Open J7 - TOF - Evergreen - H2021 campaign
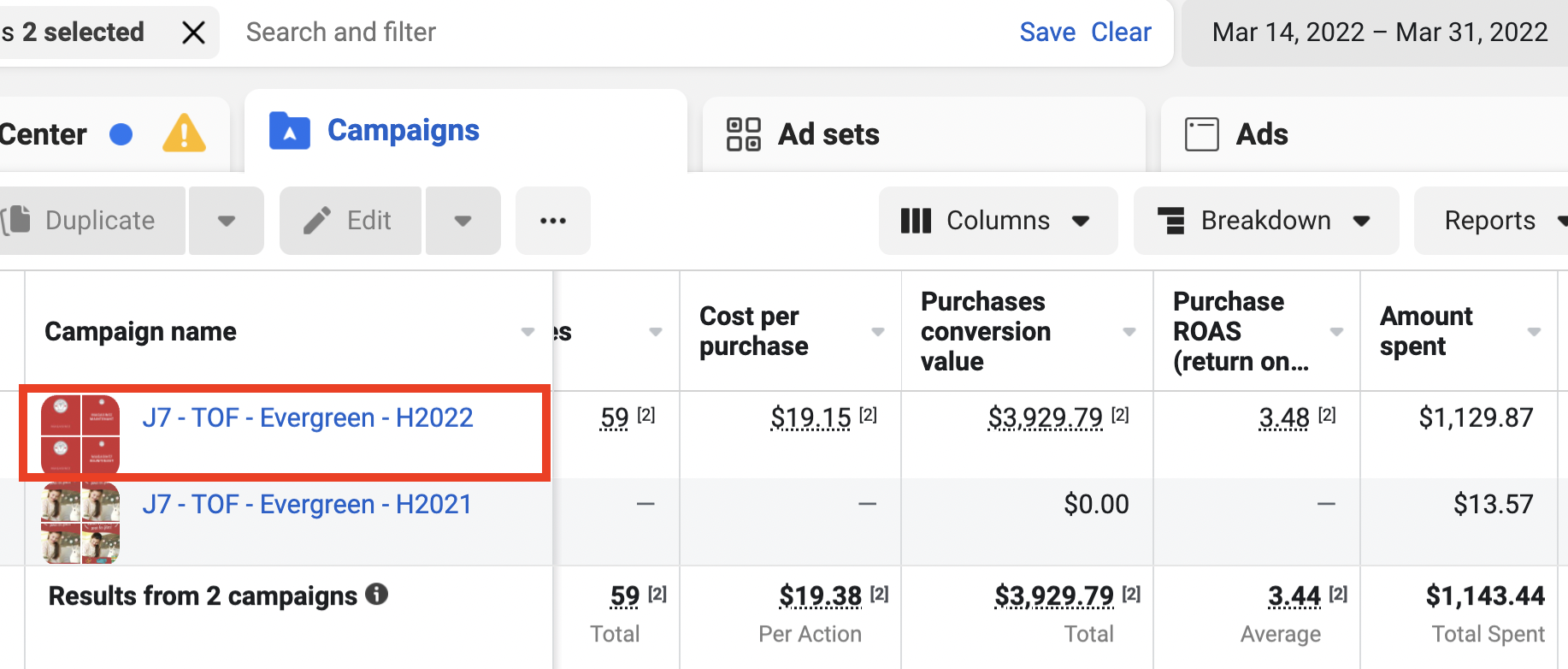Viewport: 1568px width, 669px height. (x=307, y=505)
